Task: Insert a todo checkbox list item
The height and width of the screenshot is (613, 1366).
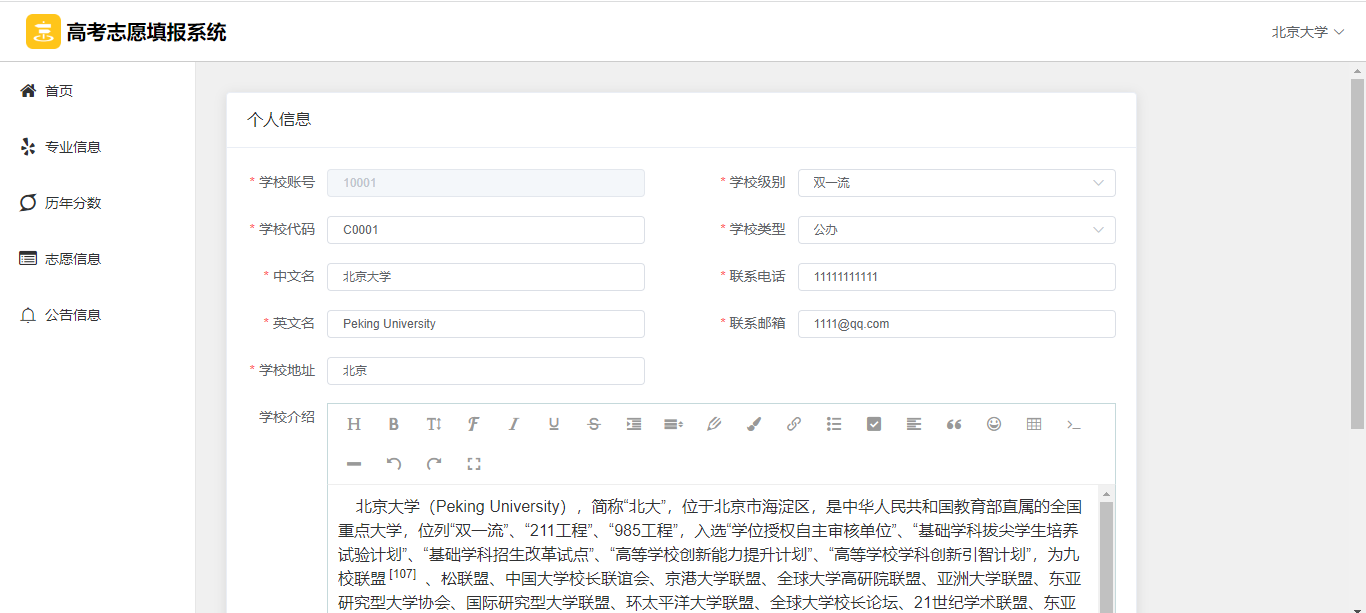Action: [x=874, y=424]
